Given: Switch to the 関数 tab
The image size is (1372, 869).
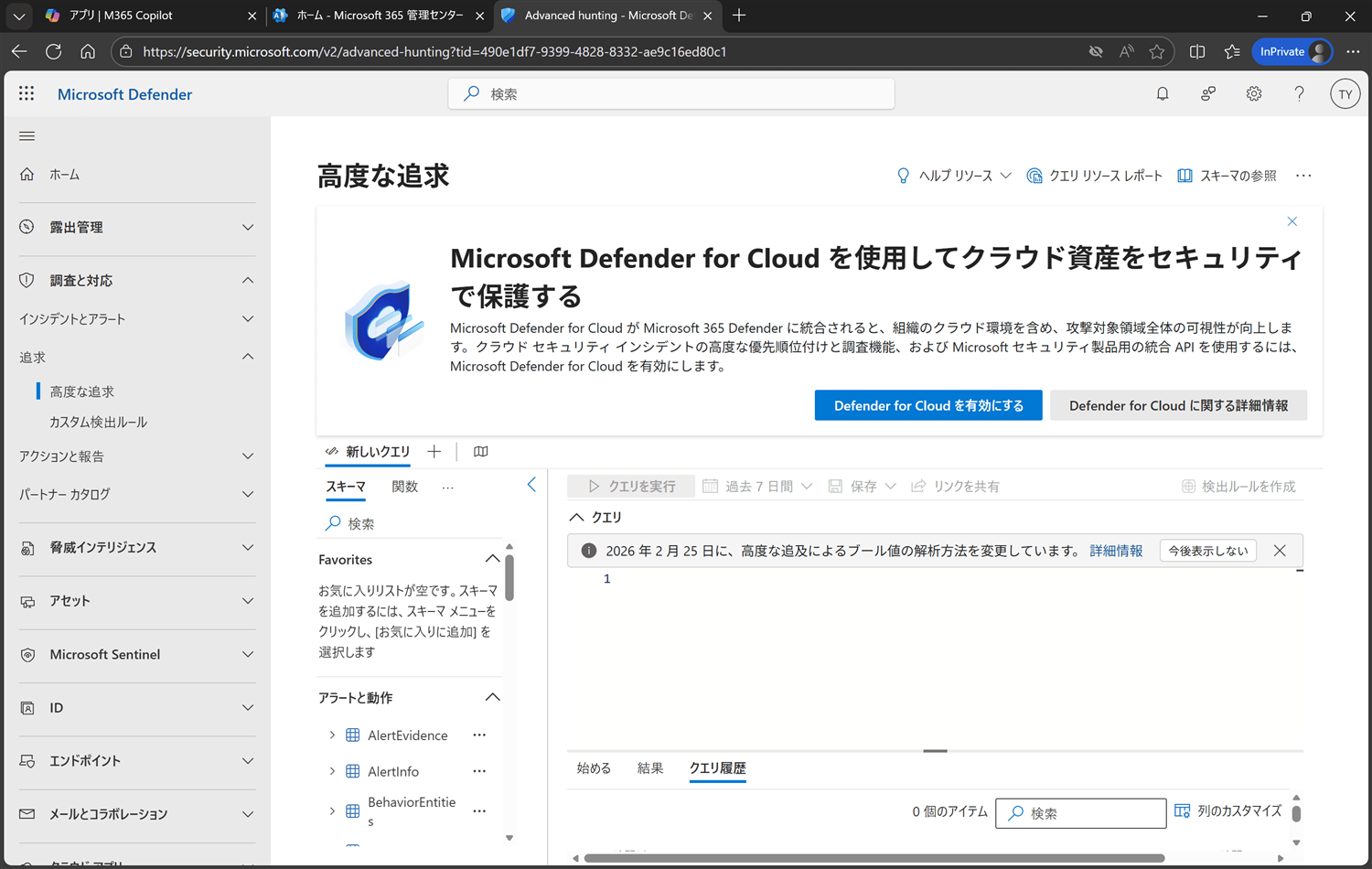Looking at the screenshot, I should [x=404, y=487].
